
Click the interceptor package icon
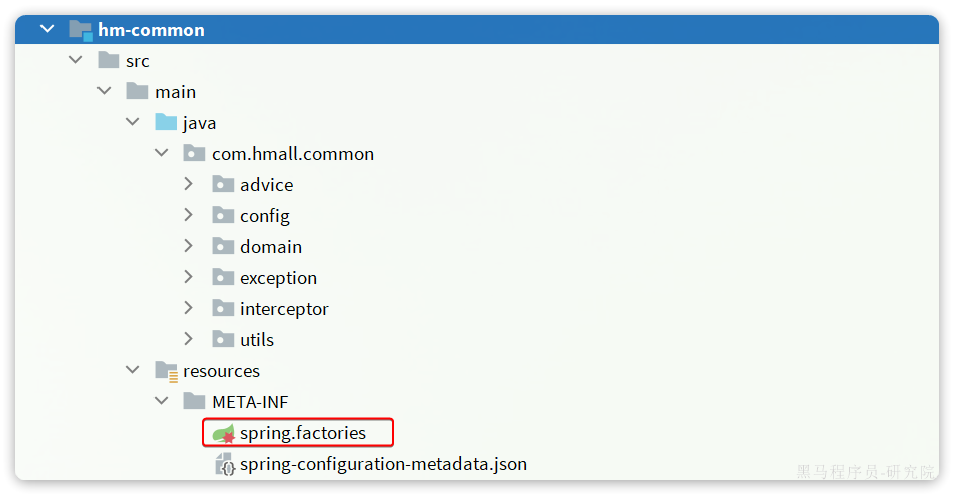tap(223, 309)
